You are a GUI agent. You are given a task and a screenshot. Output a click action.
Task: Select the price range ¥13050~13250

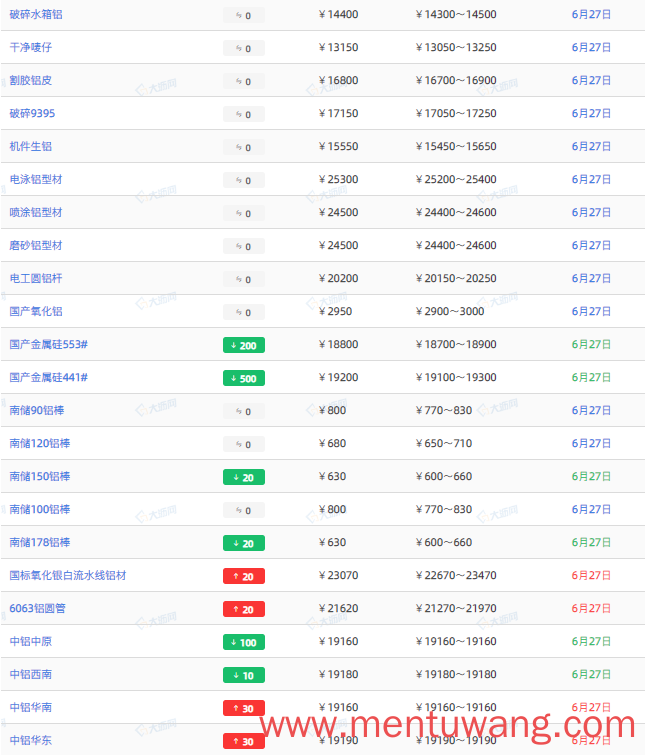[456, 47]
